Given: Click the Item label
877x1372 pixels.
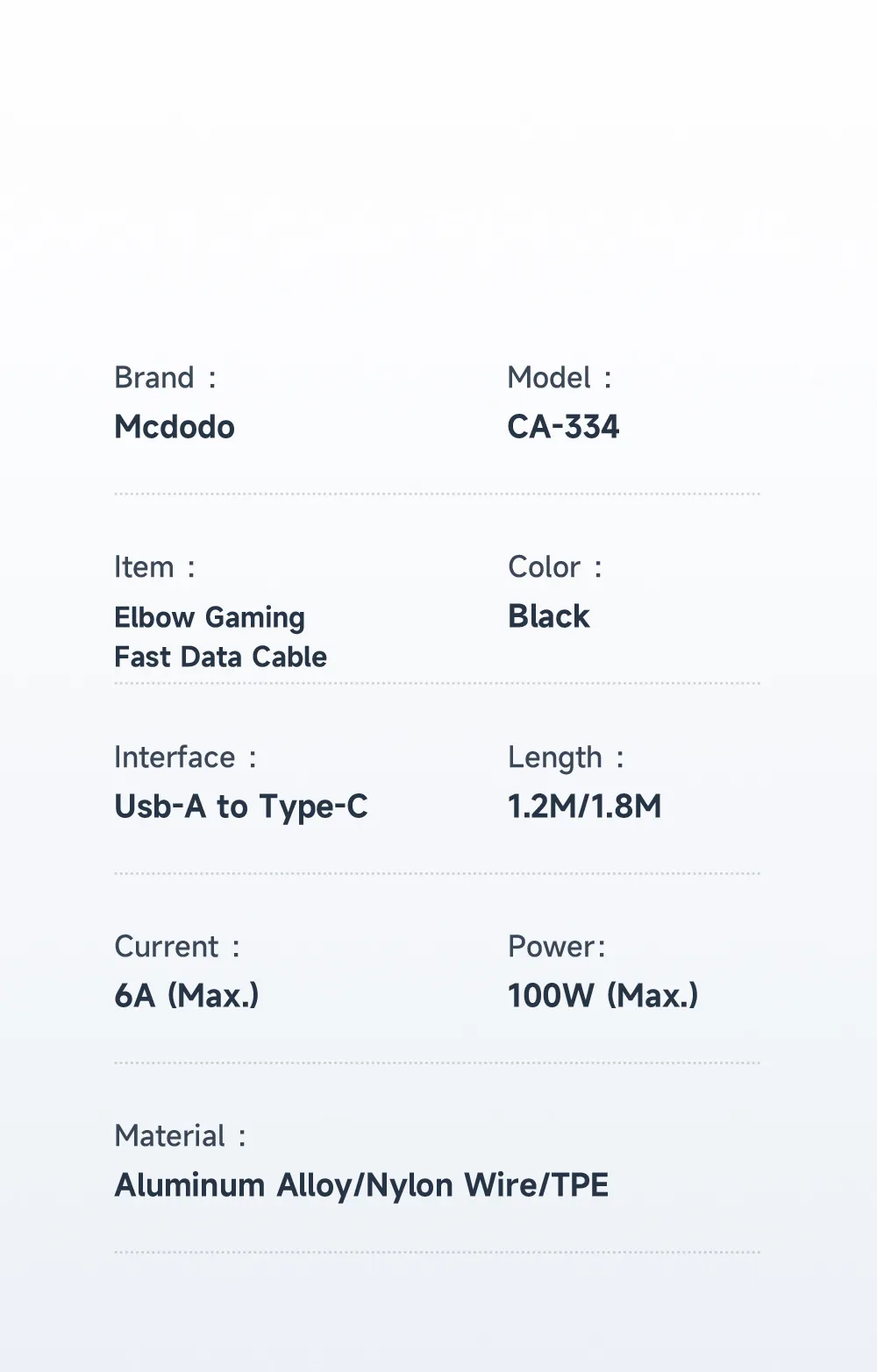Looking at the screenshot, I should (x=154, y=567).
